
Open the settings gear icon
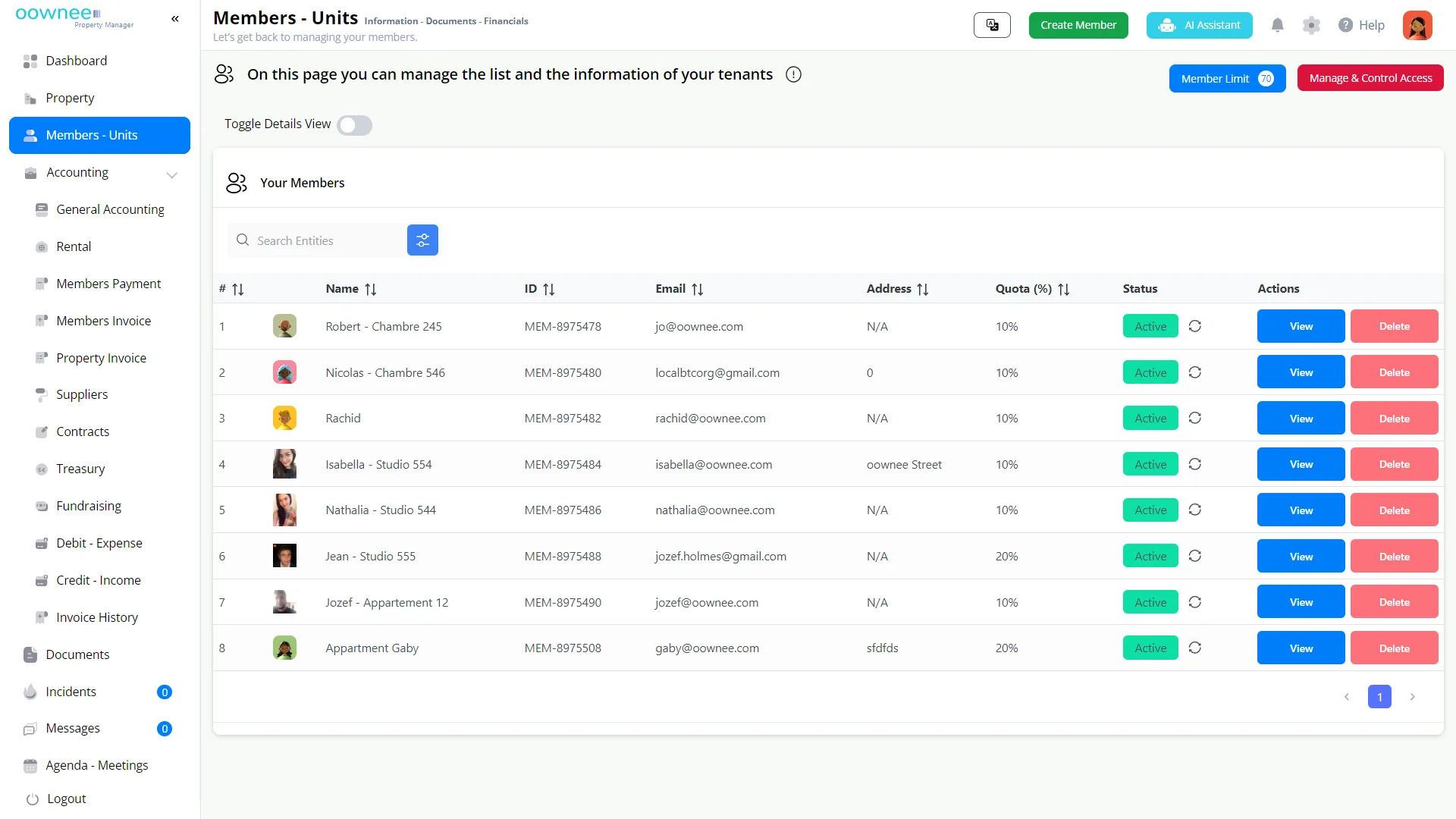[x=1311, y=25]
